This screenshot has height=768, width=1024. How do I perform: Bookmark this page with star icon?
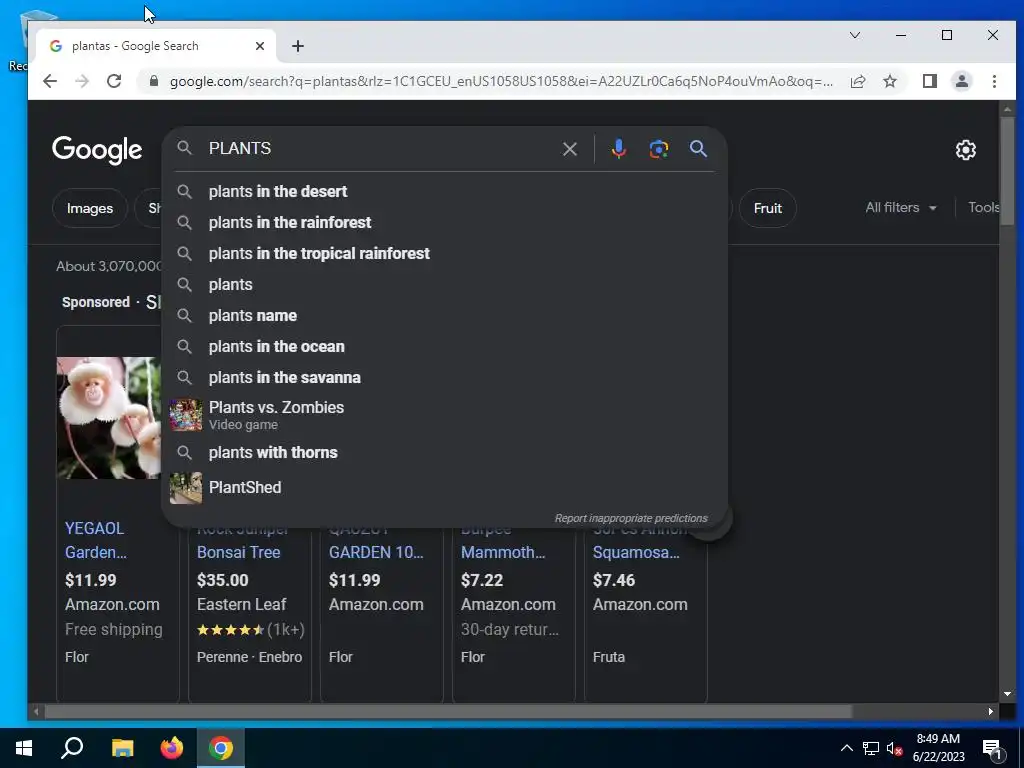point(889,81)
